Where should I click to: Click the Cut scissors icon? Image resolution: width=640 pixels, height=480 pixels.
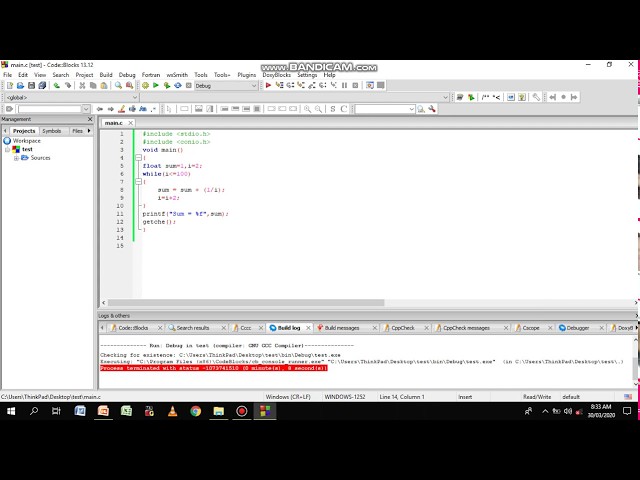pos(82,85)
